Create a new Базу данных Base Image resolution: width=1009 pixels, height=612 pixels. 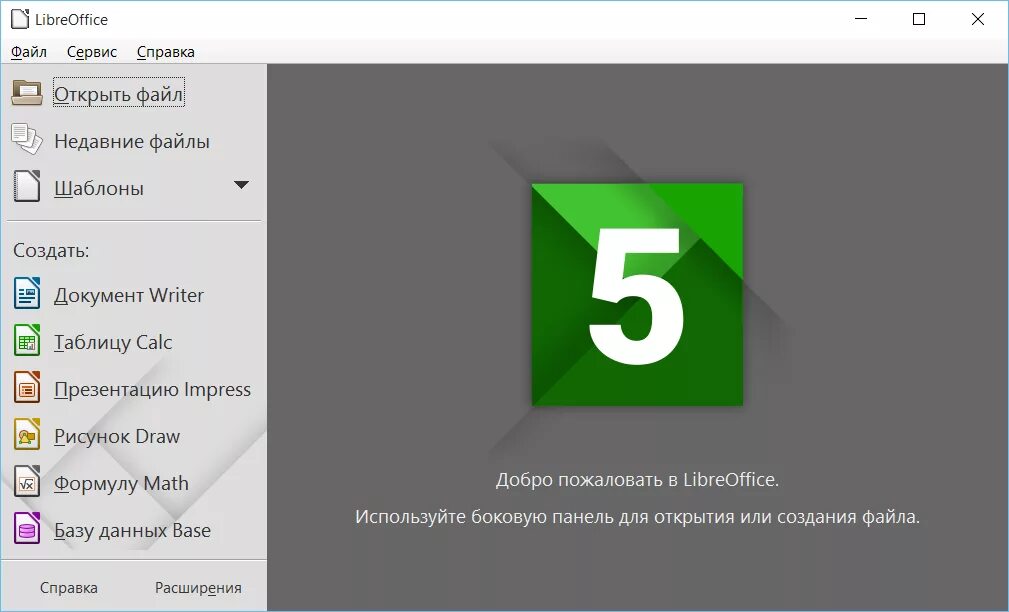(133, 530)
